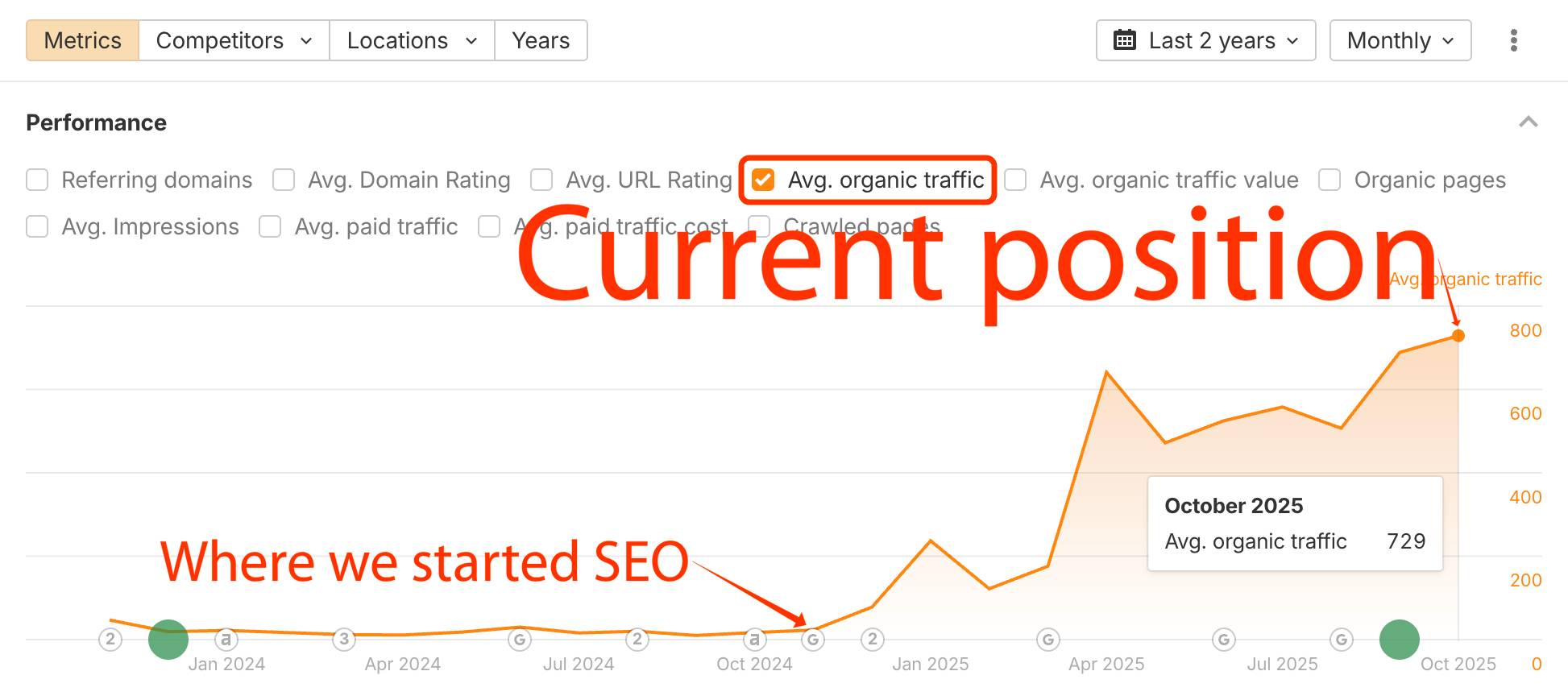Image resolution: width=1568 pixels, height=696 pixels.
Task: Uncheck the Avg. organic traffic checkbox
Action: [763, 180]
